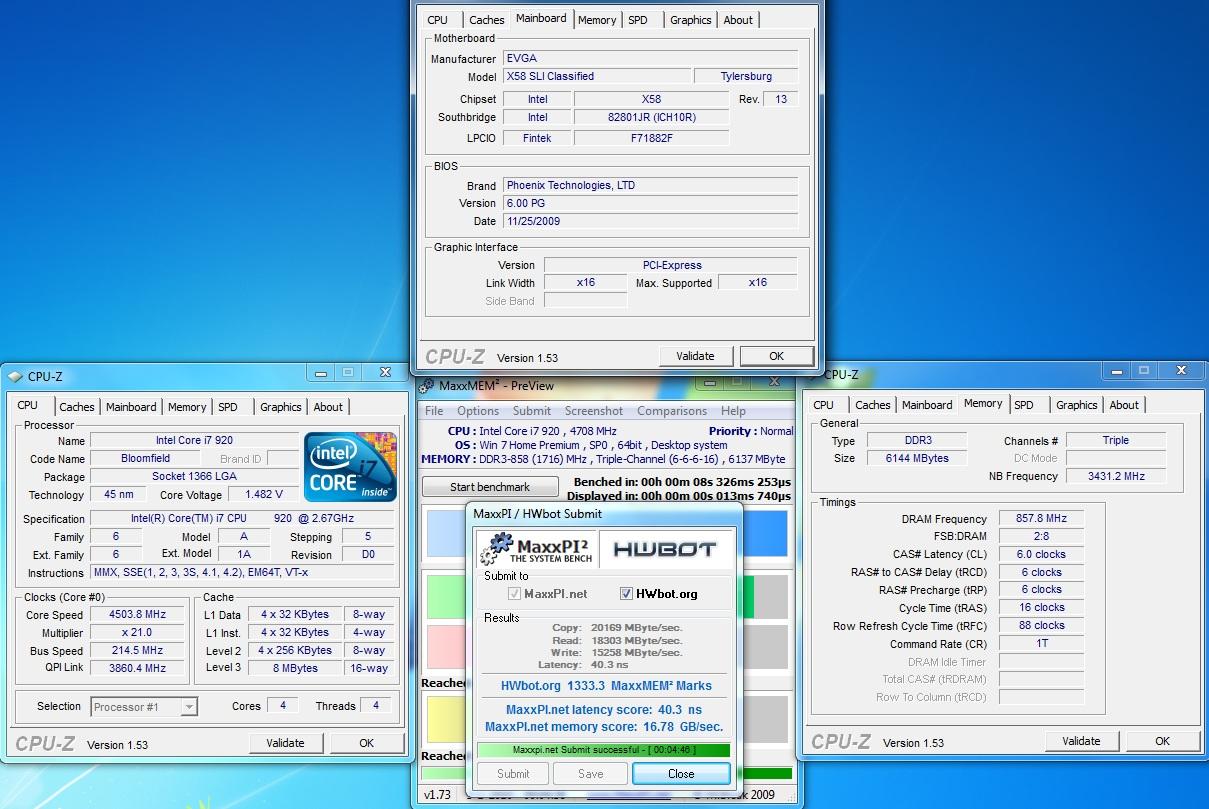Click the MaxxPI² system bench logo
Viewport: 1209px width, 809px height.
(x=536, y=549)
